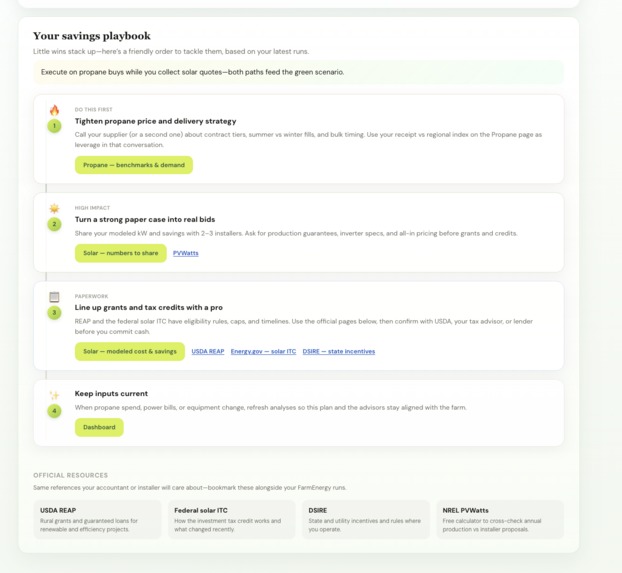Select step number 4 badge
The width and height of the screenshot is (622, 573).
pyautogui.click(x=54, y=411)
